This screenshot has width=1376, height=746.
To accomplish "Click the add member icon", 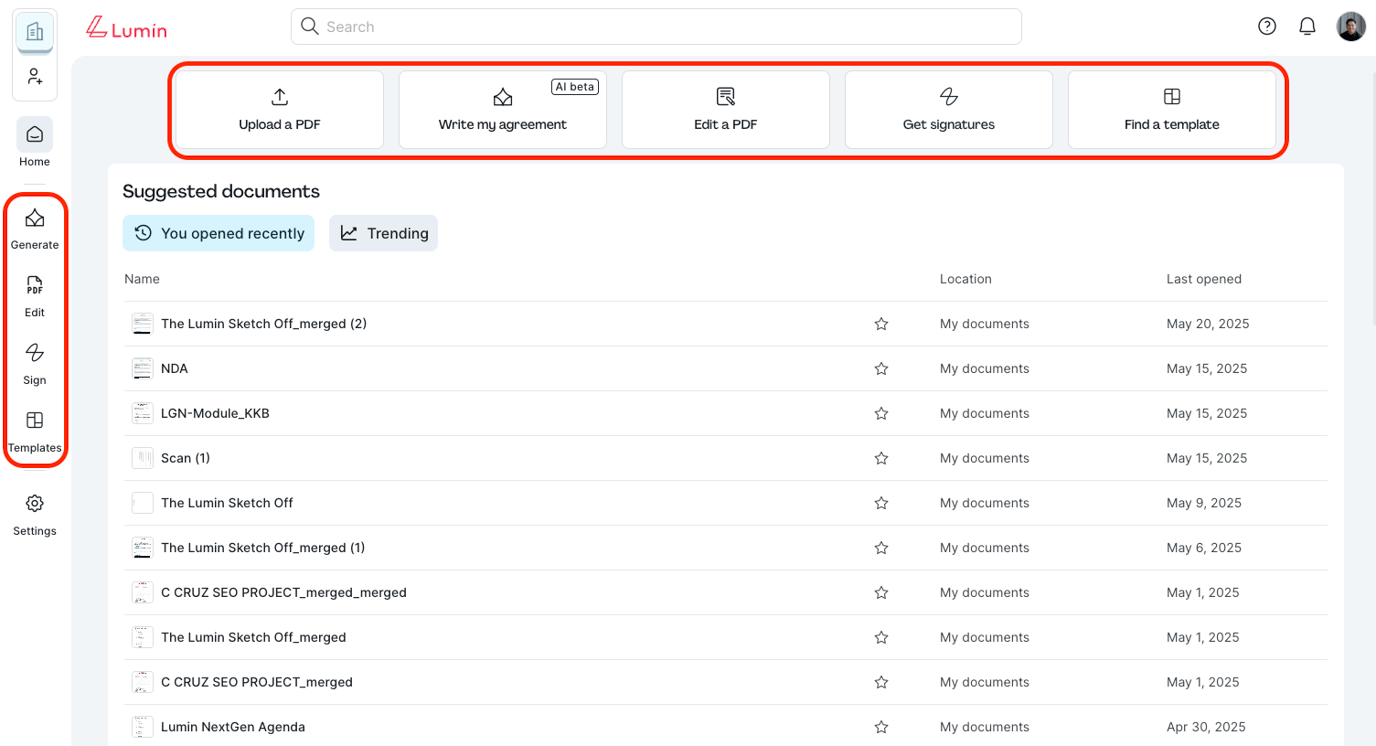I will tap(35, 77).
